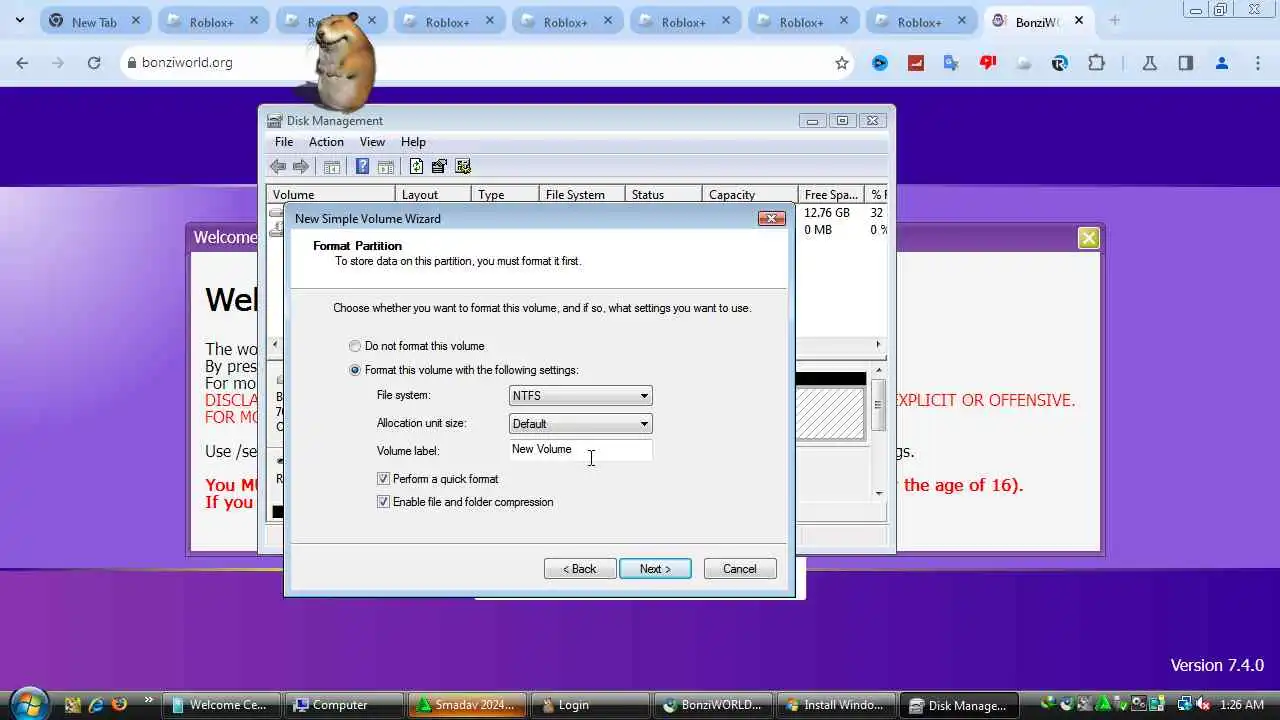
Task: Open the tab search chevron in Chrome
Action: pos(19,20)
